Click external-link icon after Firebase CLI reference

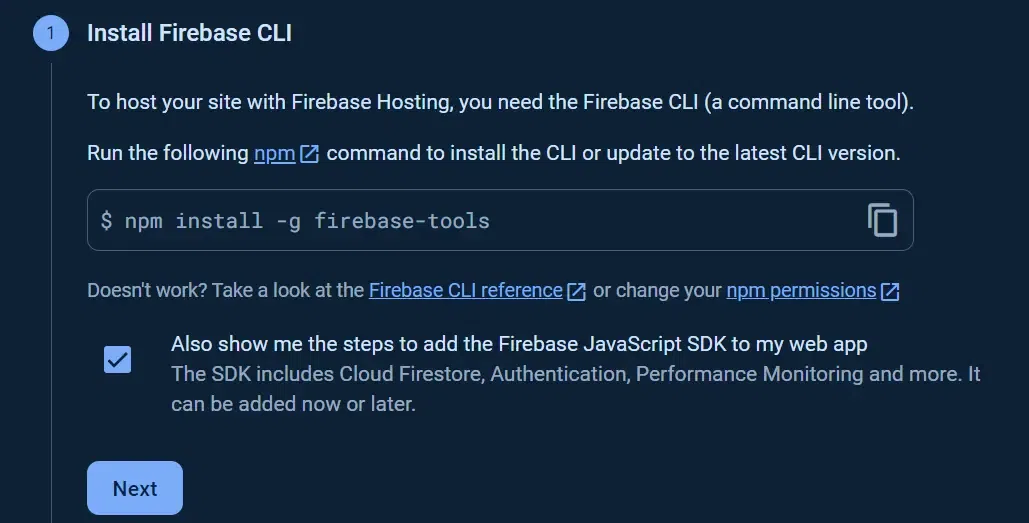coord(577,292)
